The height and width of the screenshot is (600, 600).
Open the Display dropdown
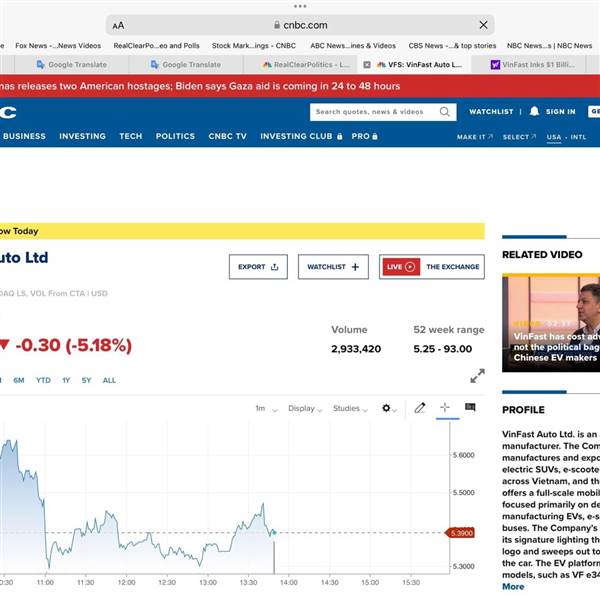click(x=305, y=409)
